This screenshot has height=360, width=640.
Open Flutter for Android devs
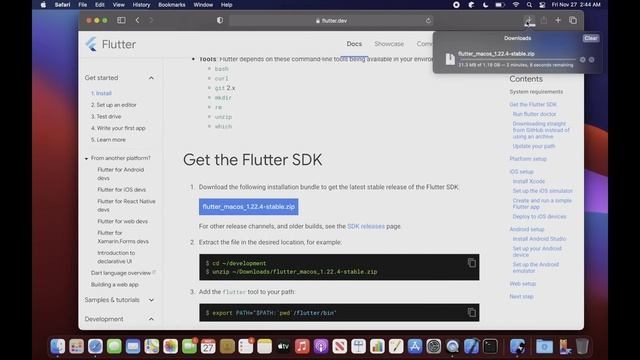[120, 174]
